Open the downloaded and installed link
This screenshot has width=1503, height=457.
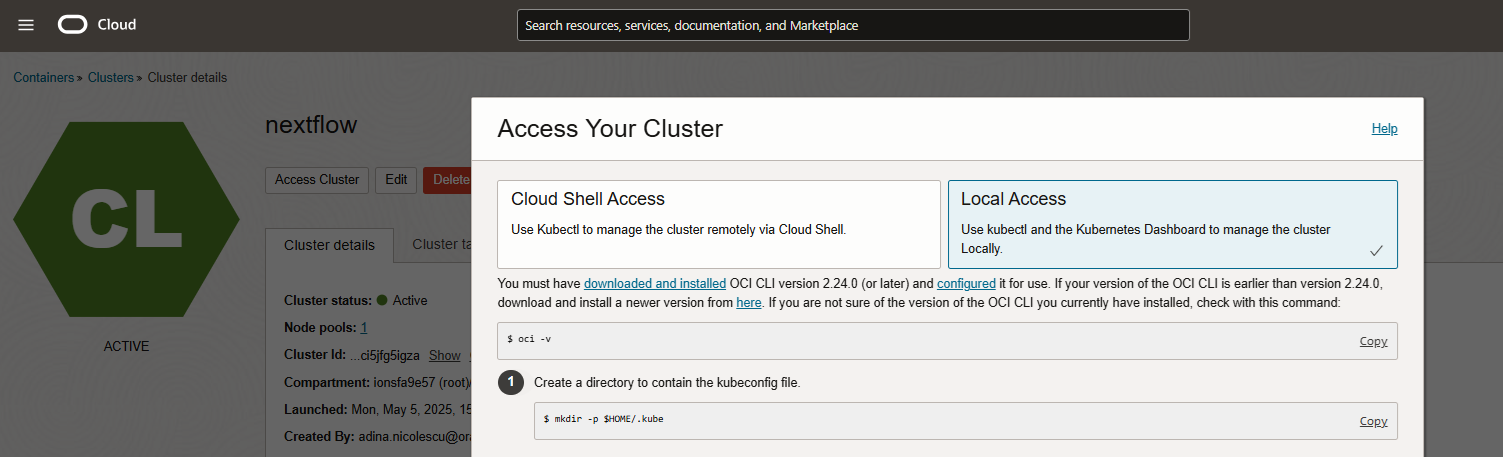655,284
